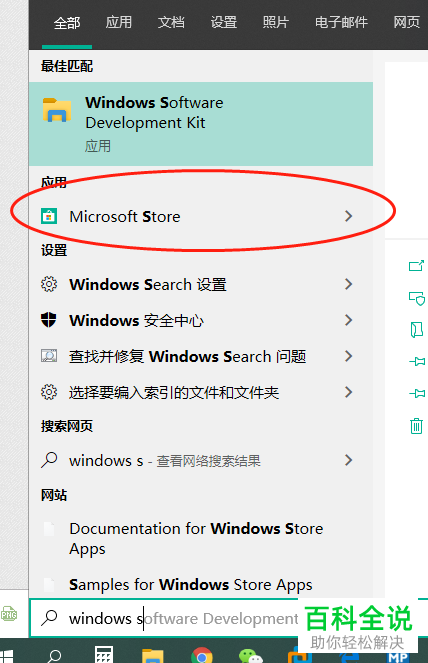Switch to the 照片 tab
The image size is (428, 663).
pos(276,22)
